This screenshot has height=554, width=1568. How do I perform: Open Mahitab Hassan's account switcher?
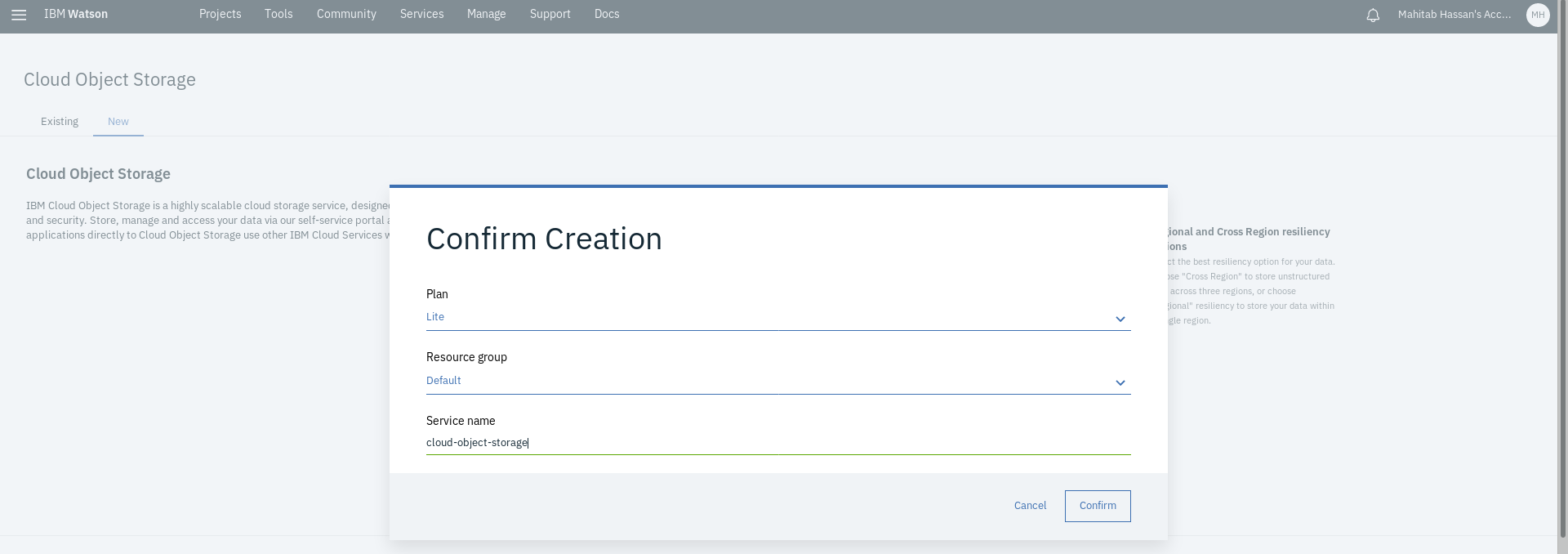(x=1454, y=14)
